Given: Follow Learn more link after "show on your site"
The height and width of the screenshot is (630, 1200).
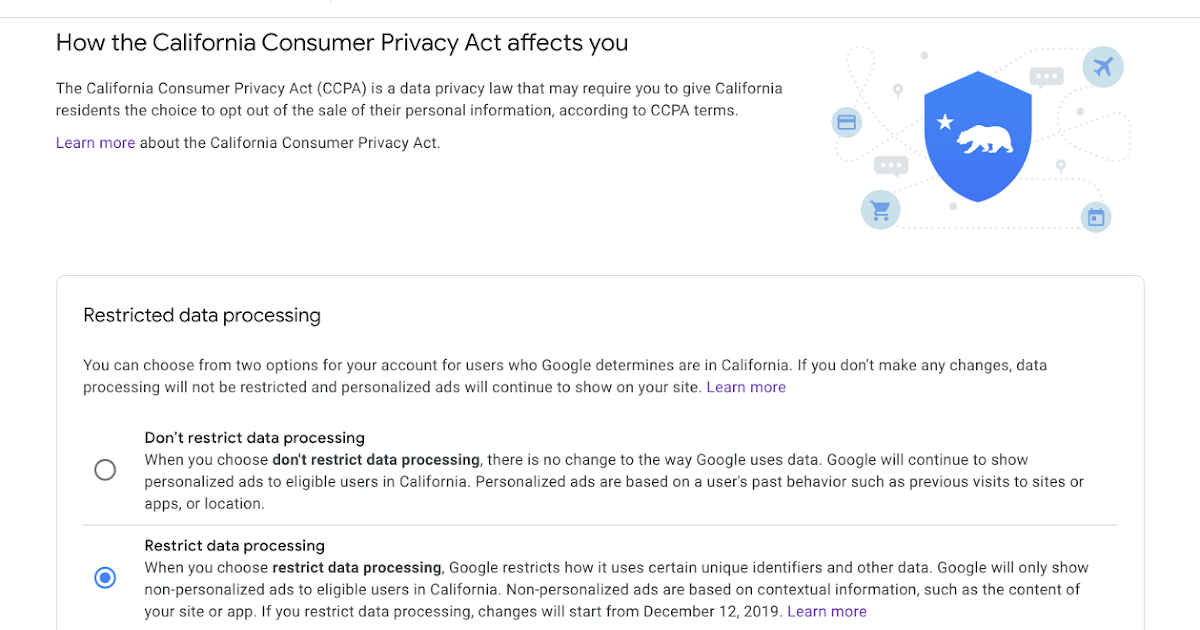Looking at the screenshot, I should [x=746, y=387].
